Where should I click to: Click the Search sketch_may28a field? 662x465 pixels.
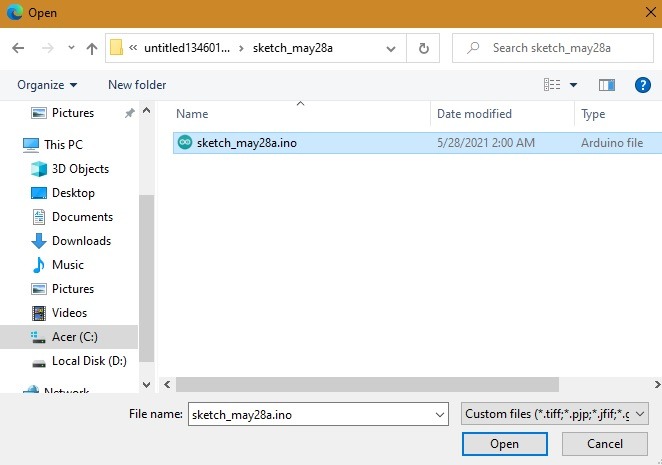point(553,48)
